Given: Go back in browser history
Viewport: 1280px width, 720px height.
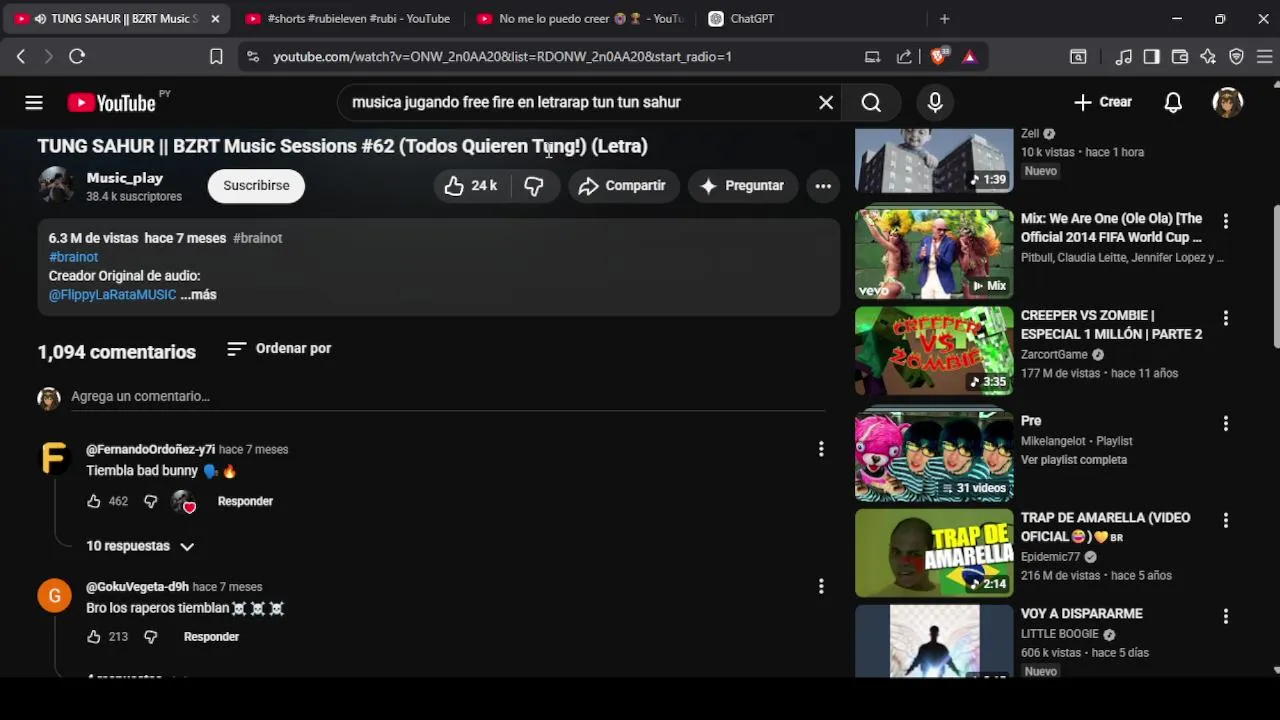Looking at the screenshot, I should (x=21, y=57).
